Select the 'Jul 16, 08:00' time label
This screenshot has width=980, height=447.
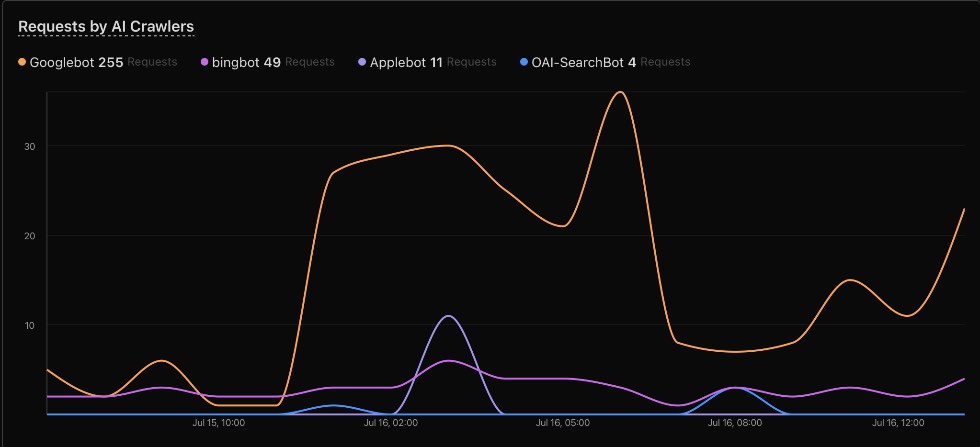point(734,423)
